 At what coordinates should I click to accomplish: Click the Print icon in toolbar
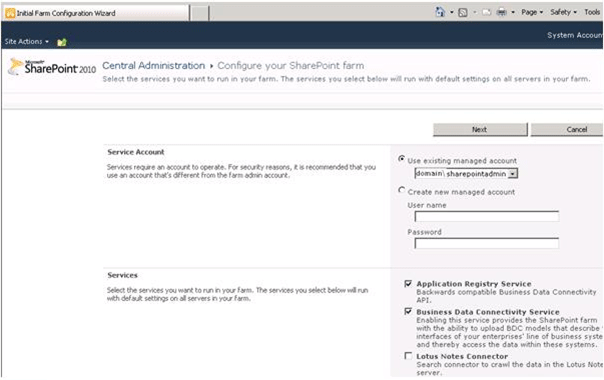click(501, 12)
